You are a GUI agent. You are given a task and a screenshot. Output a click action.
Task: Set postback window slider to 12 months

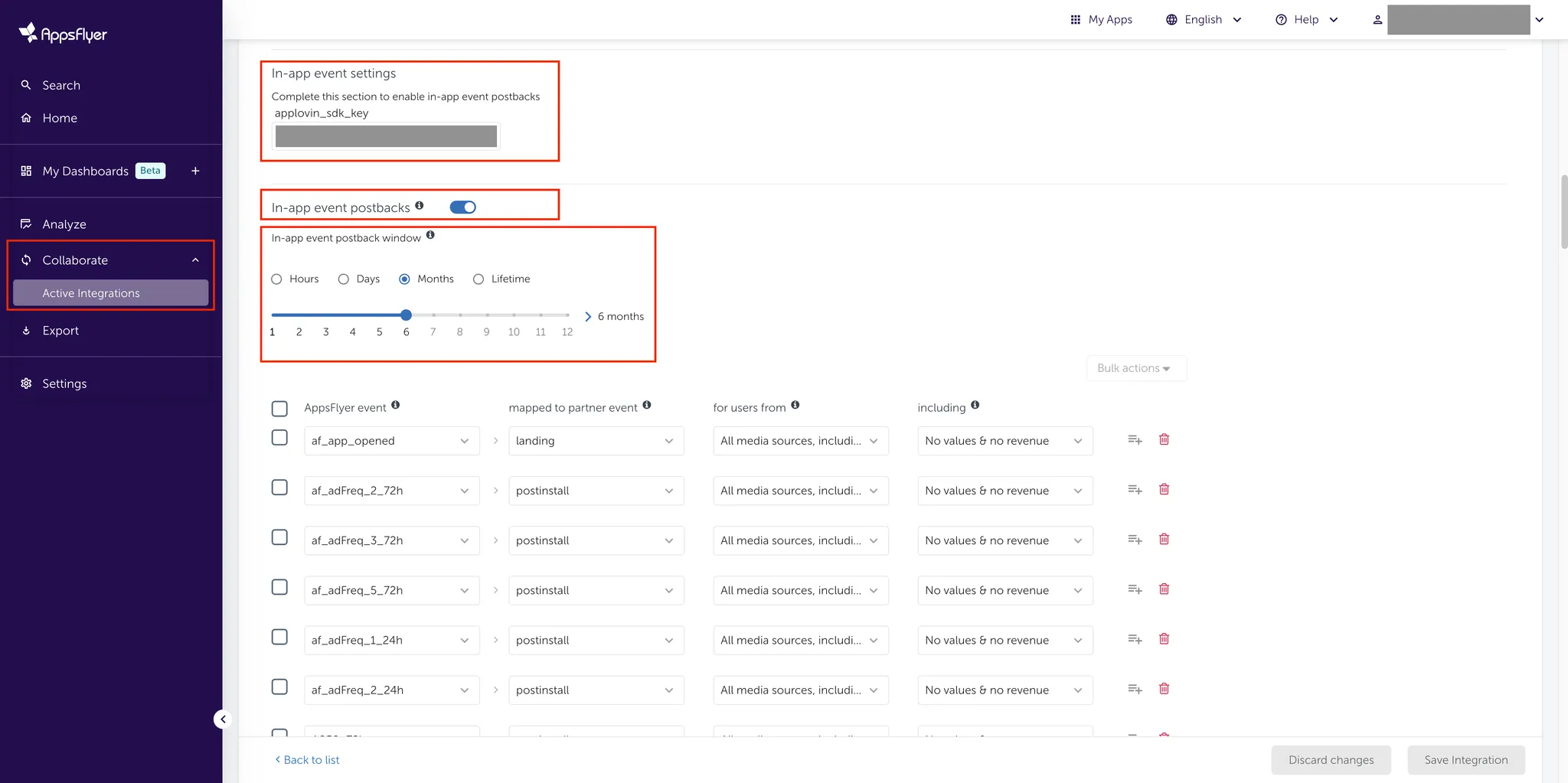[567, 315]
